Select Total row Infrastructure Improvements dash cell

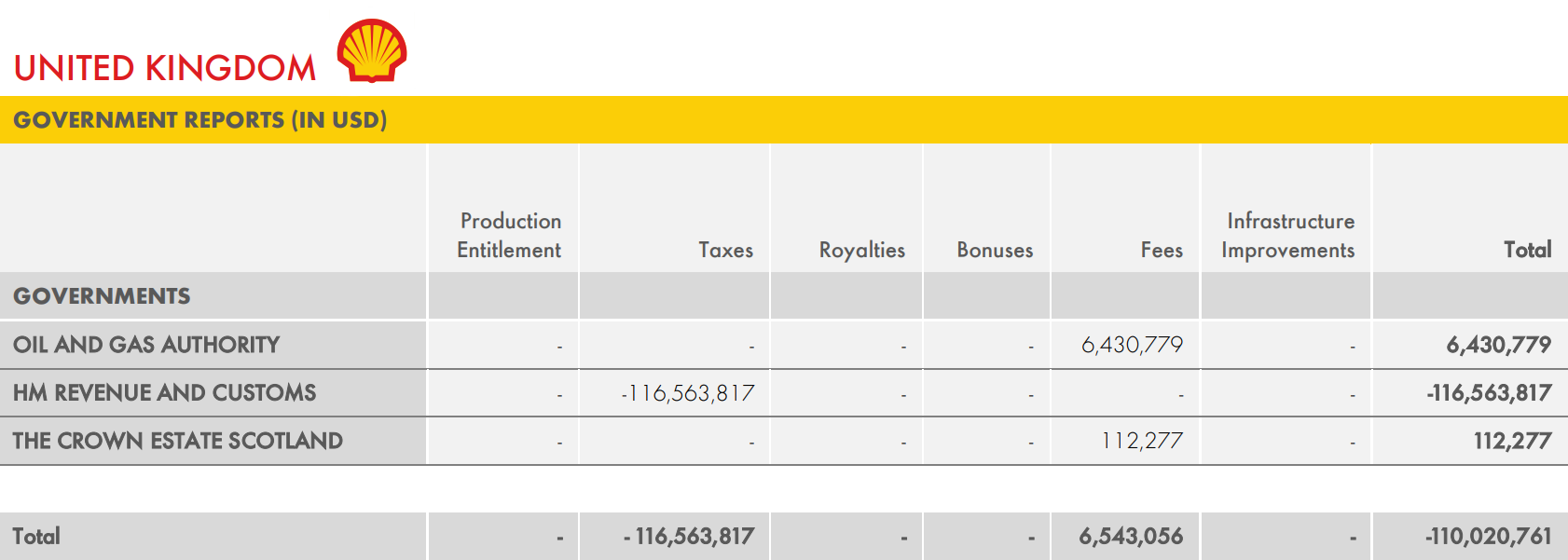pos(1353,539)
